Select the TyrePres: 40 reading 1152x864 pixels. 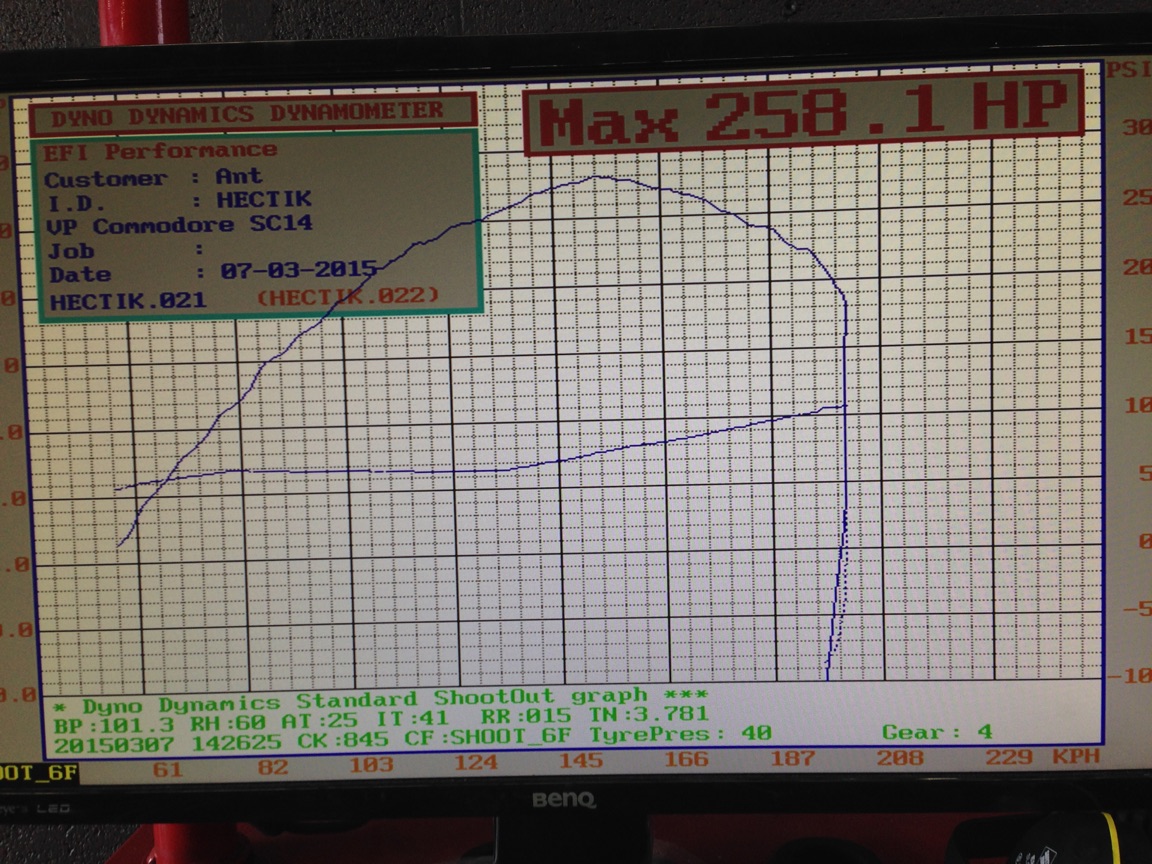680,734
